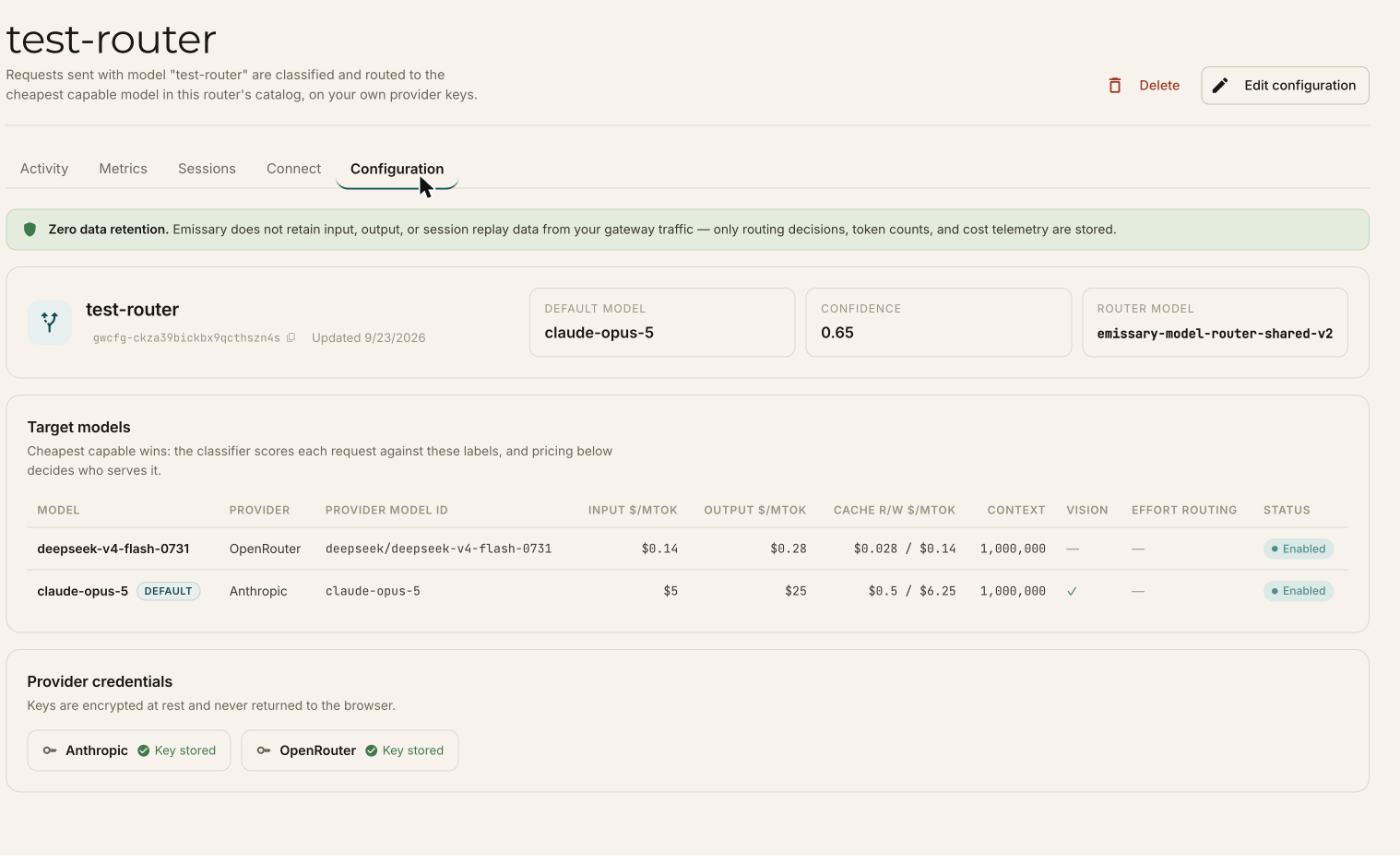Click the OpenRouter credentials chip
1400x856 pixels.
[x=350, y=750]
